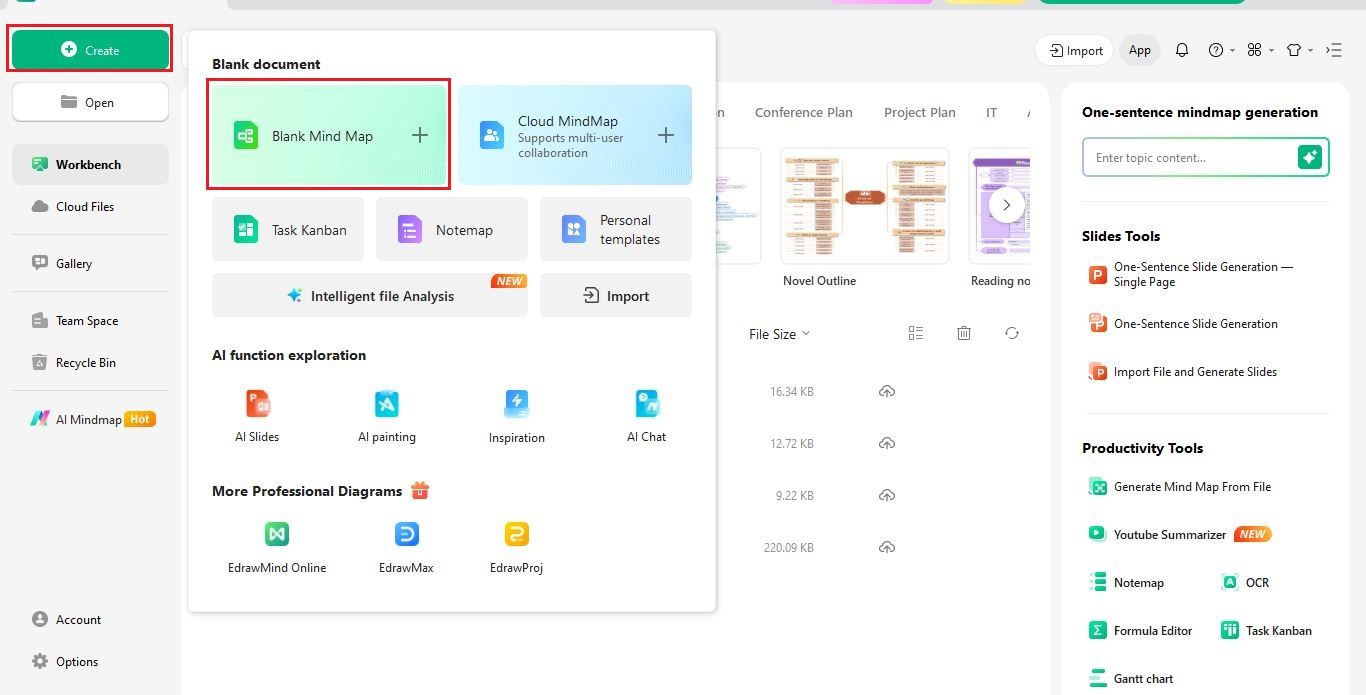Image resolution: width=1366 pixels, height=695 pixels.
Task: Expand the shirt skin menu
Action: point(1299,50)
